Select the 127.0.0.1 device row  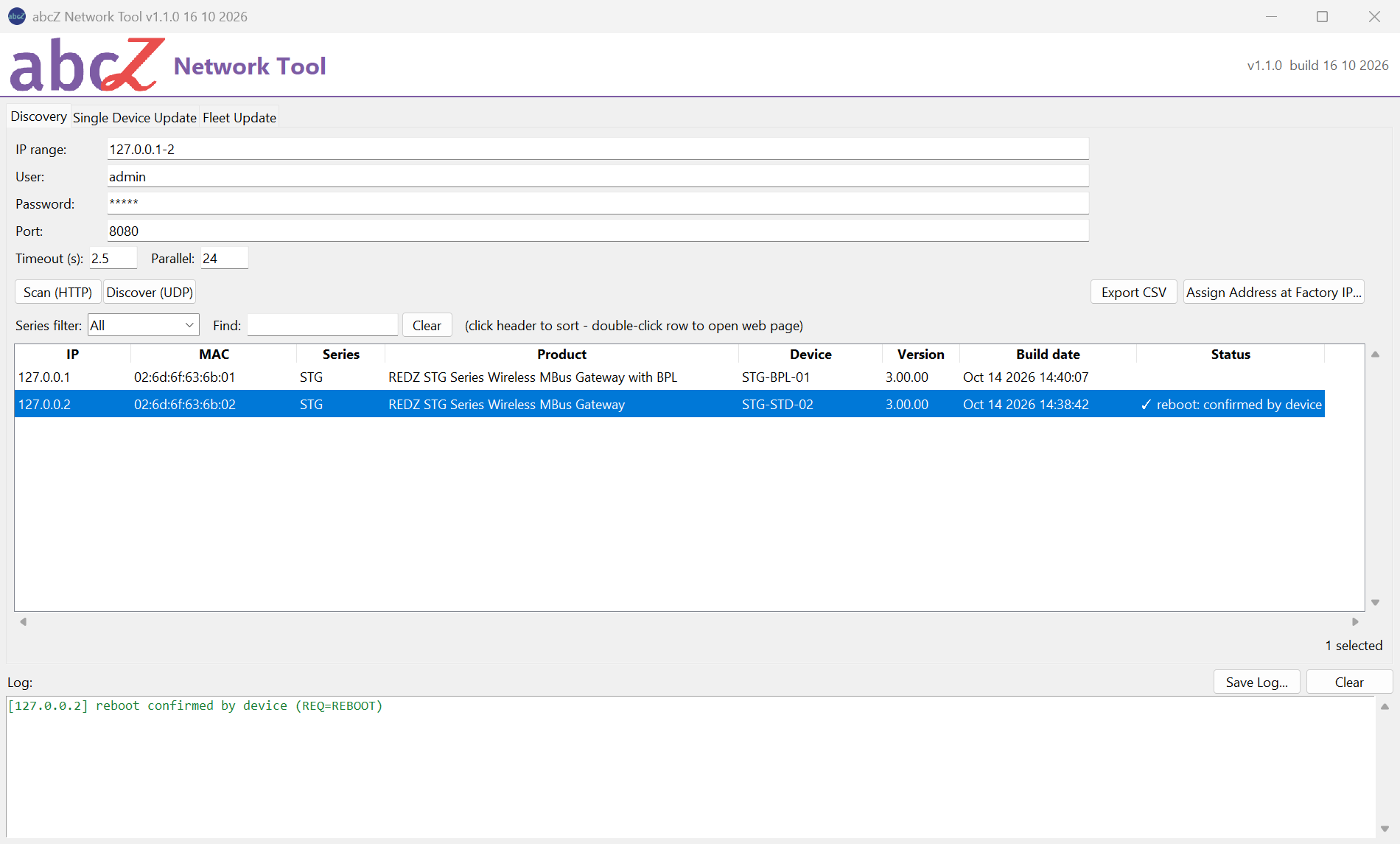[669, 377]
